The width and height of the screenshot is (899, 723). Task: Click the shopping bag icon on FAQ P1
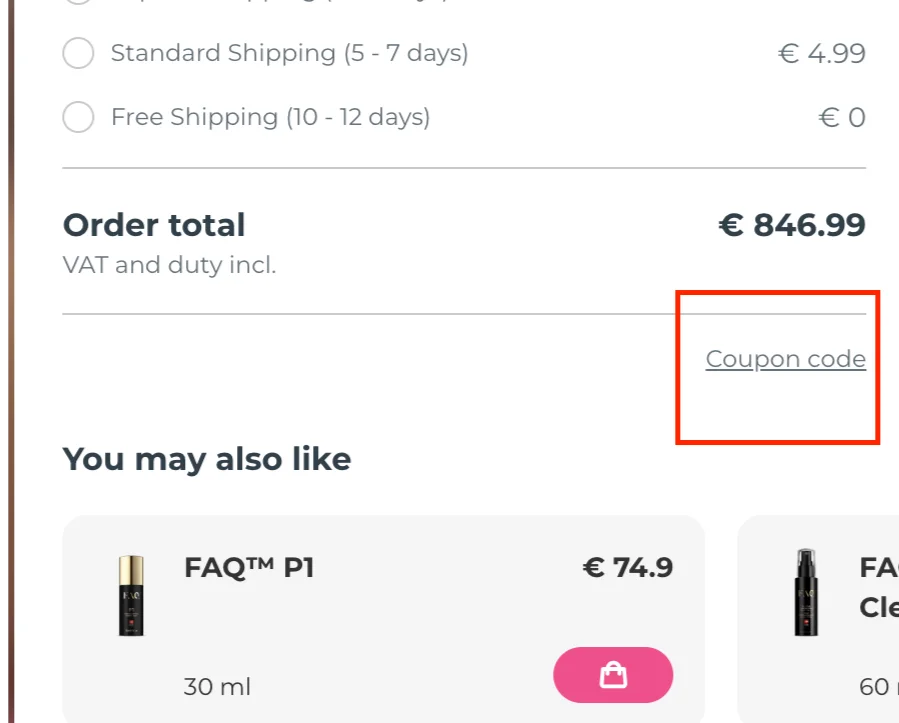[x=613, y=675]
